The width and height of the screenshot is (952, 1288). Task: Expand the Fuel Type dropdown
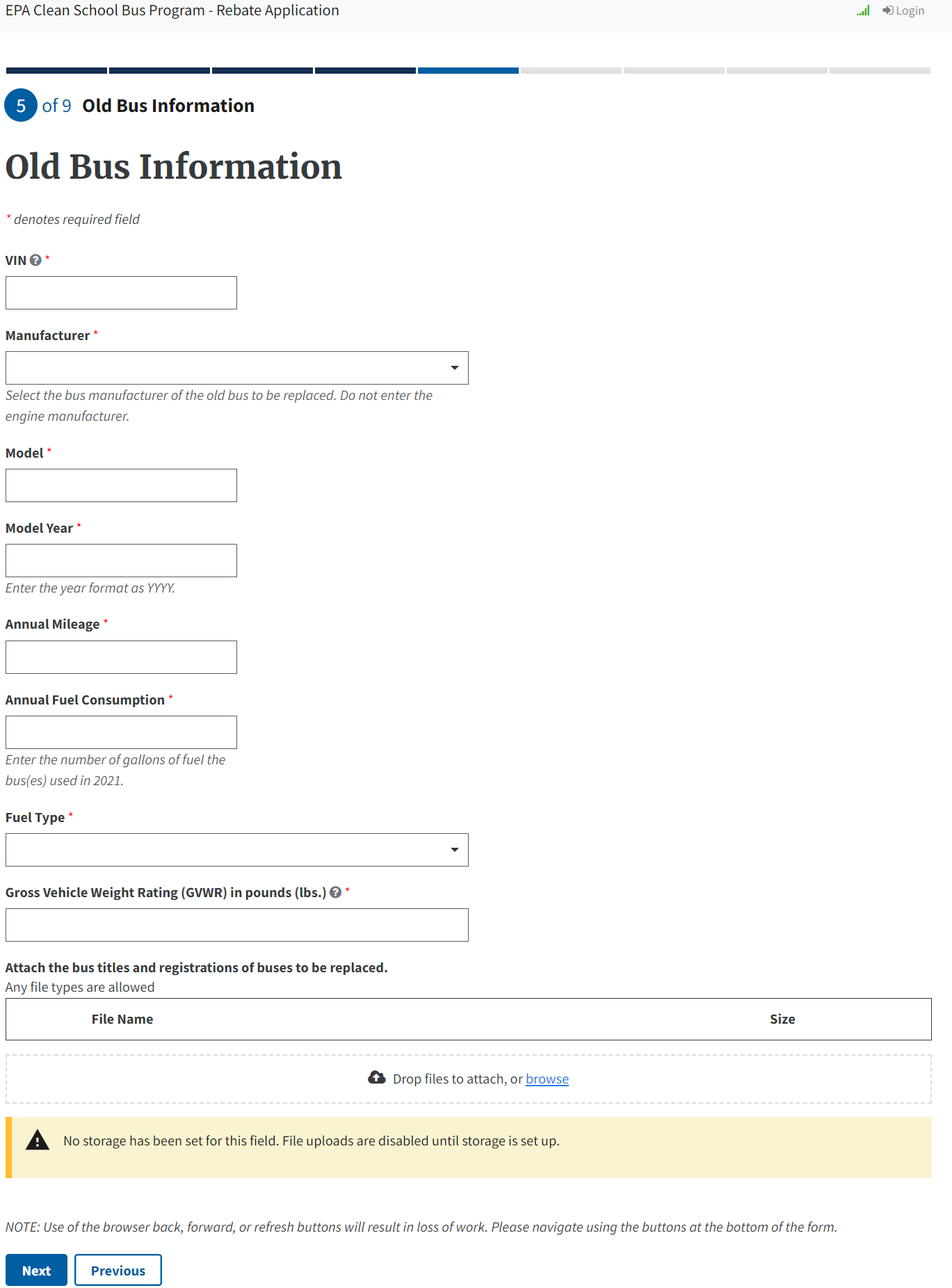pyautogui.click(x=236, y=850)
